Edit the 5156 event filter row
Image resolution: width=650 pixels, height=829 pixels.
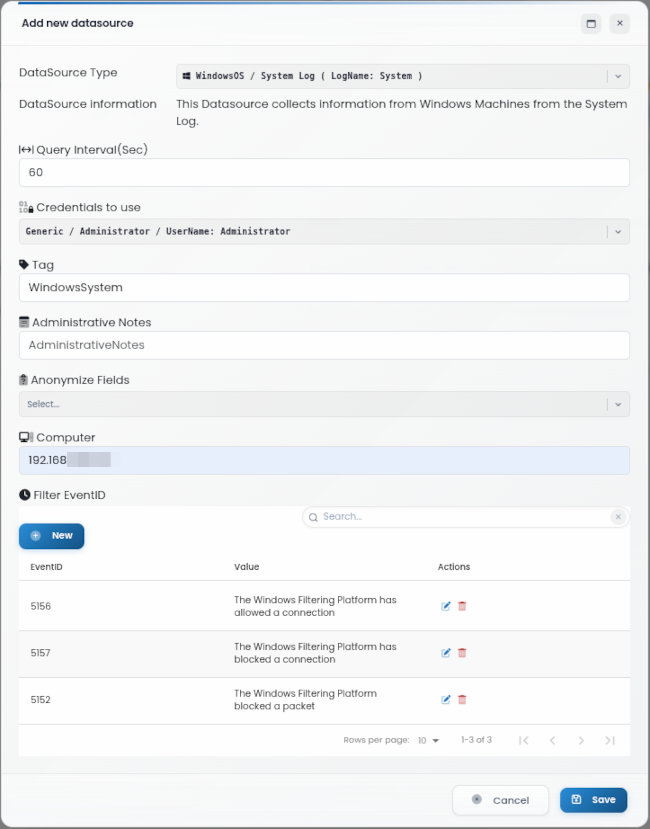445,606
